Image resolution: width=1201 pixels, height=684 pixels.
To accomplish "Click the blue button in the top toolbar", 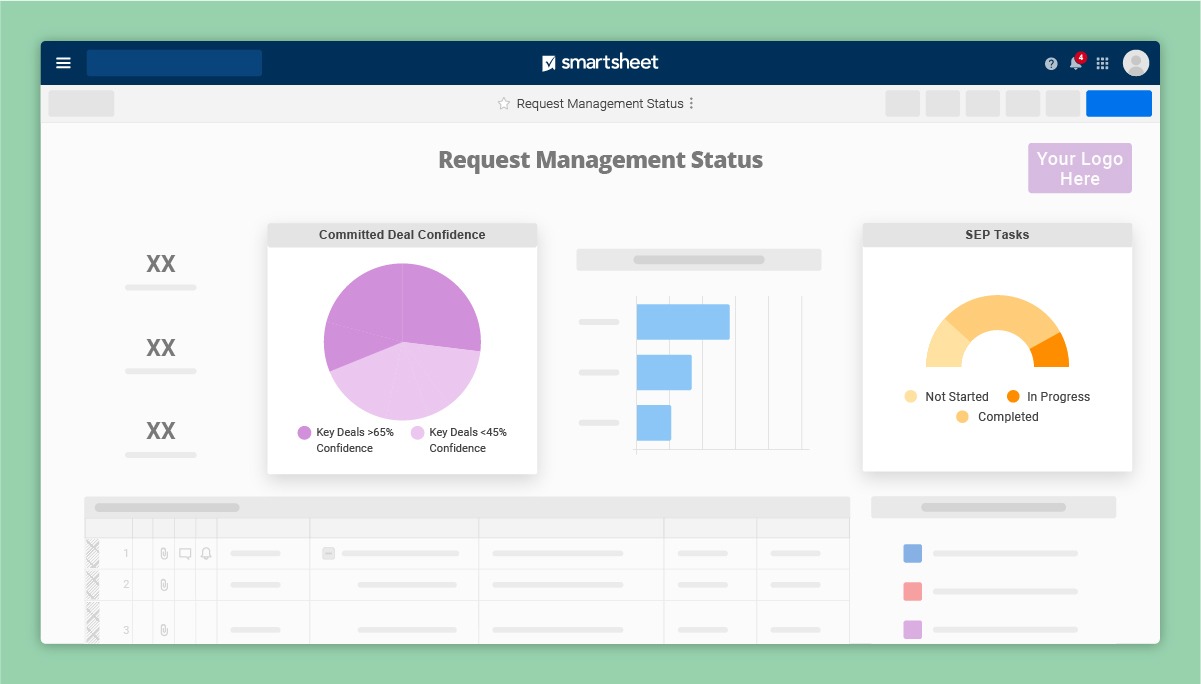I will 1118,104.
